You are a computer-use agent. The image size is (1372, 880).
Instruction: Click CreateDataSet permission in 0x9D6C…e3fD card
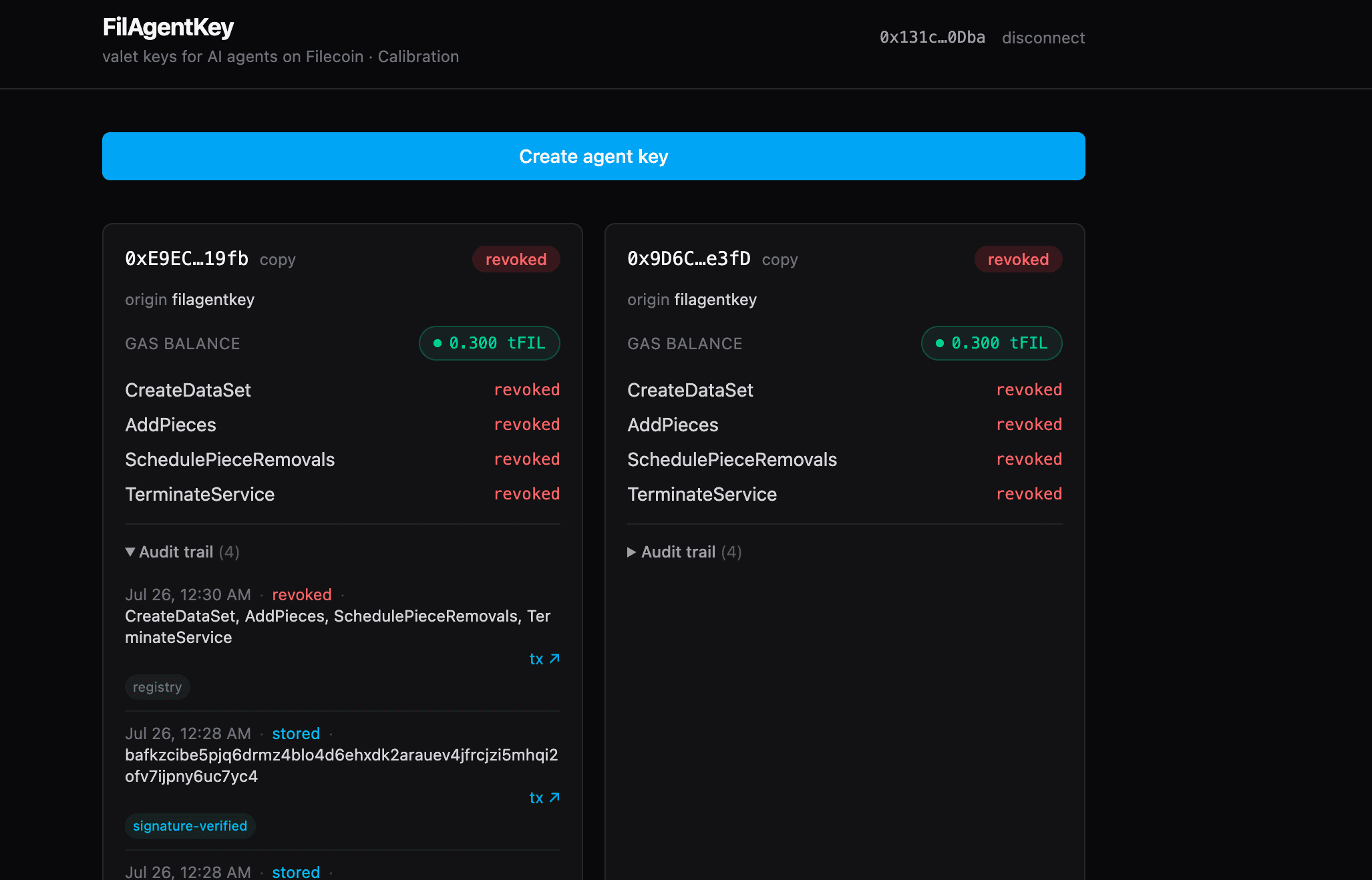(690, 391)
